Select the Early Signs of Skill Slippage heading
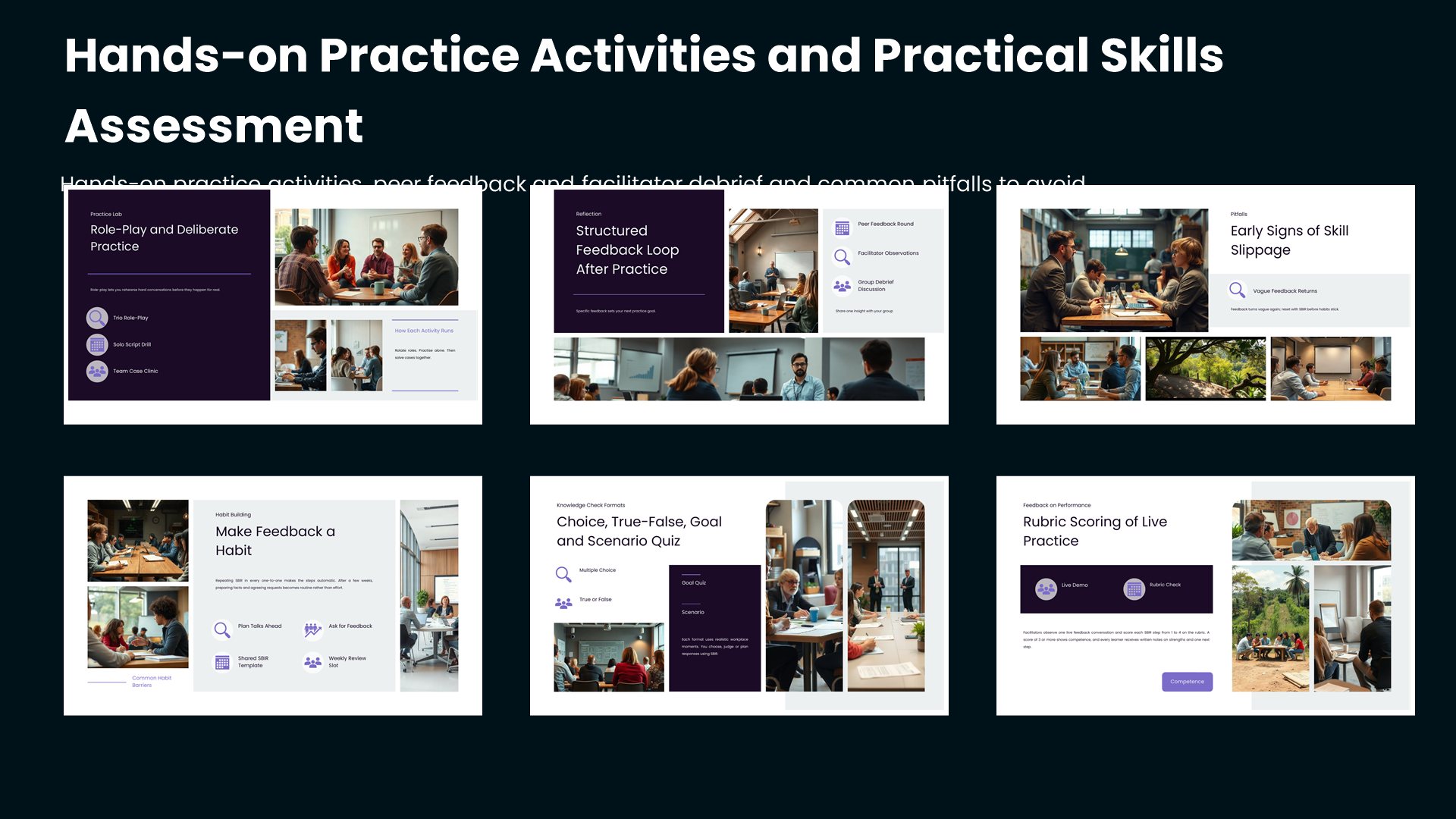The image size is (1456, 819). [1289, 240]
